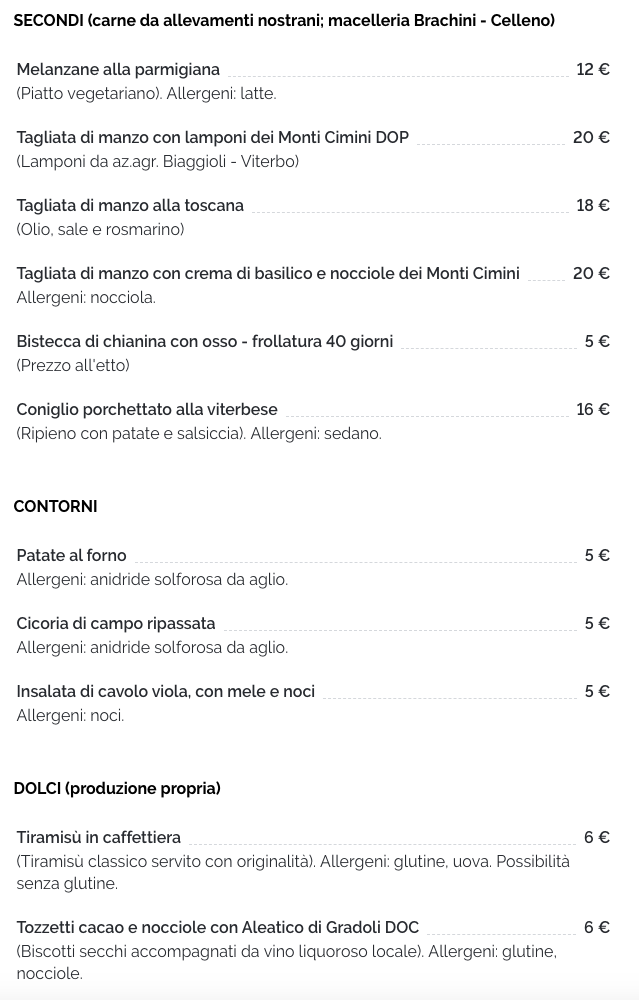
Task: Select Bistecca di chianina con osso item
Action: click(x=205, y=342)
